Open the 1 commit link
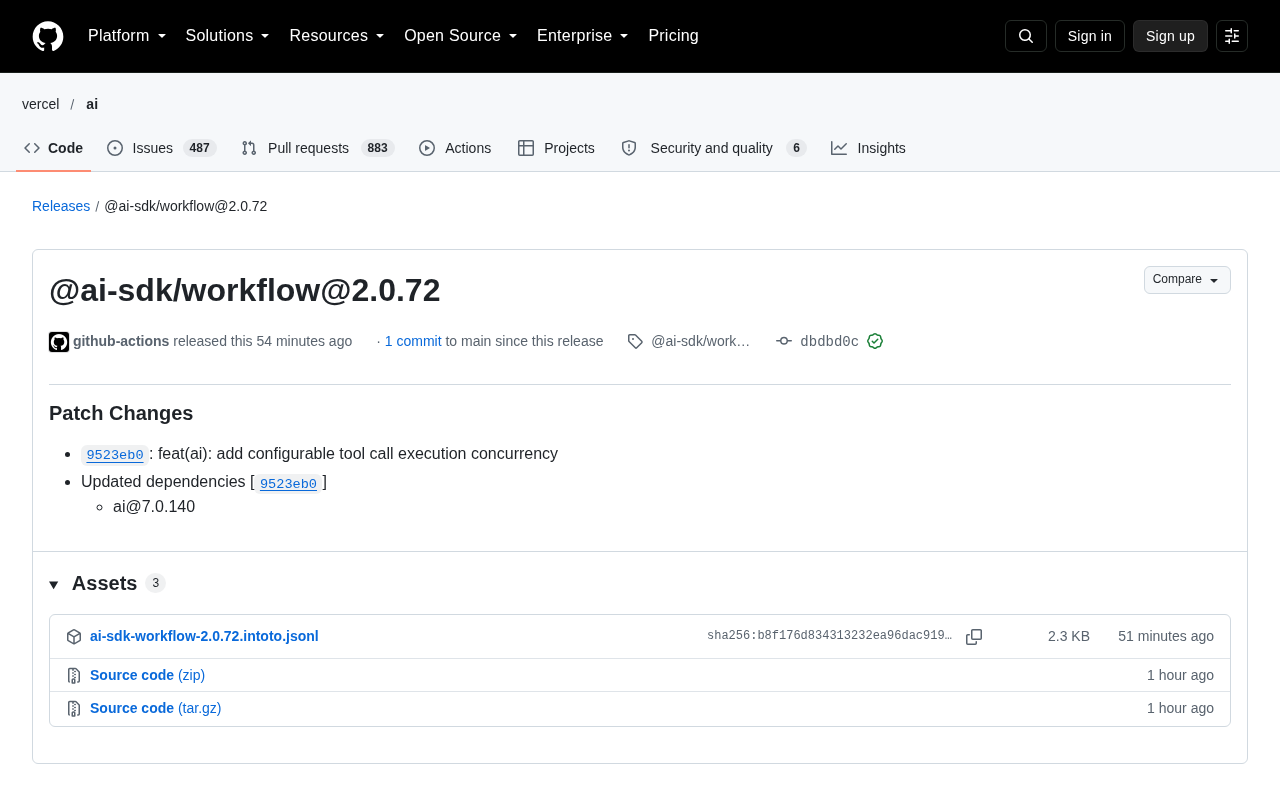 point(413,341)
